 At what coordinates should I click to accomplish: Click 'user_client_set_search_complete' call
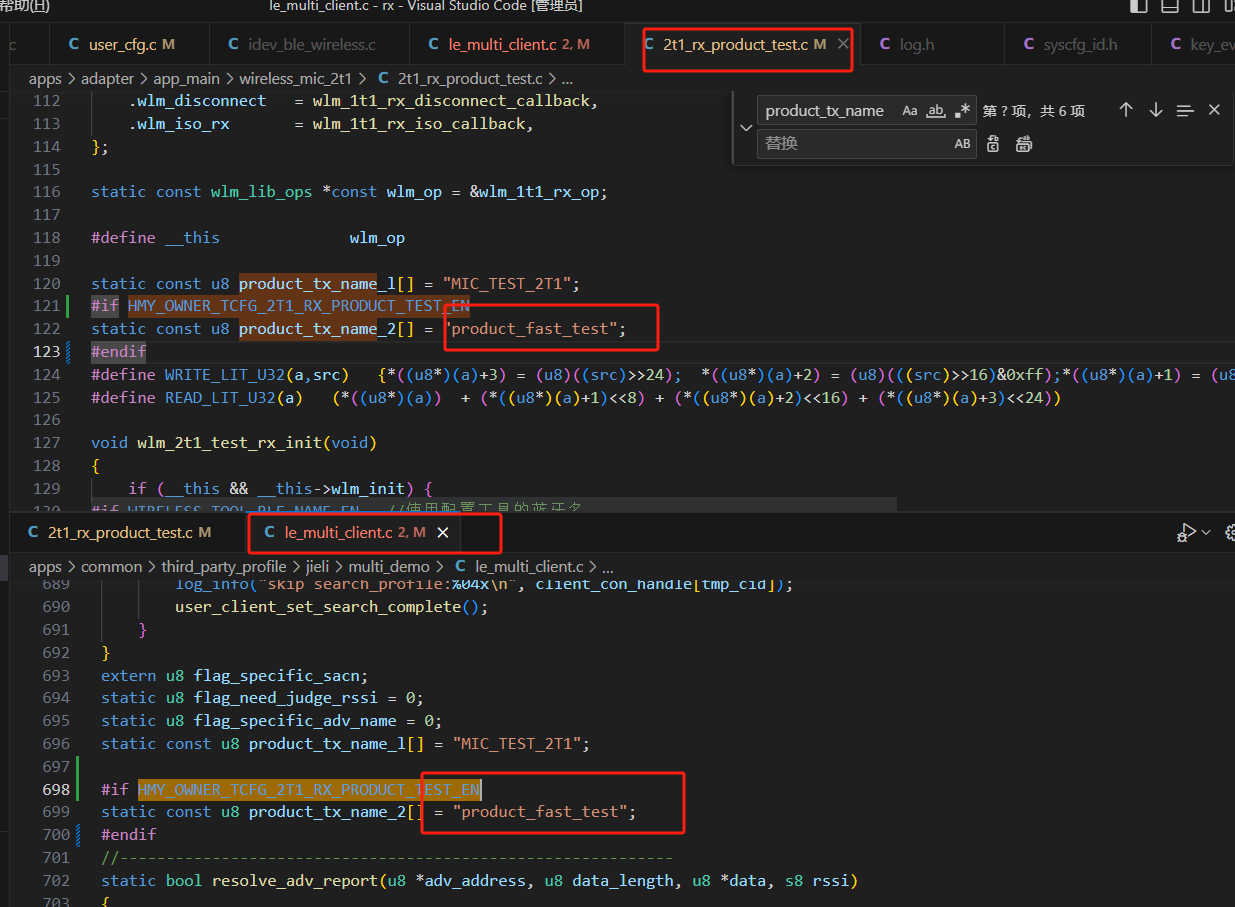tap(317, 607)
